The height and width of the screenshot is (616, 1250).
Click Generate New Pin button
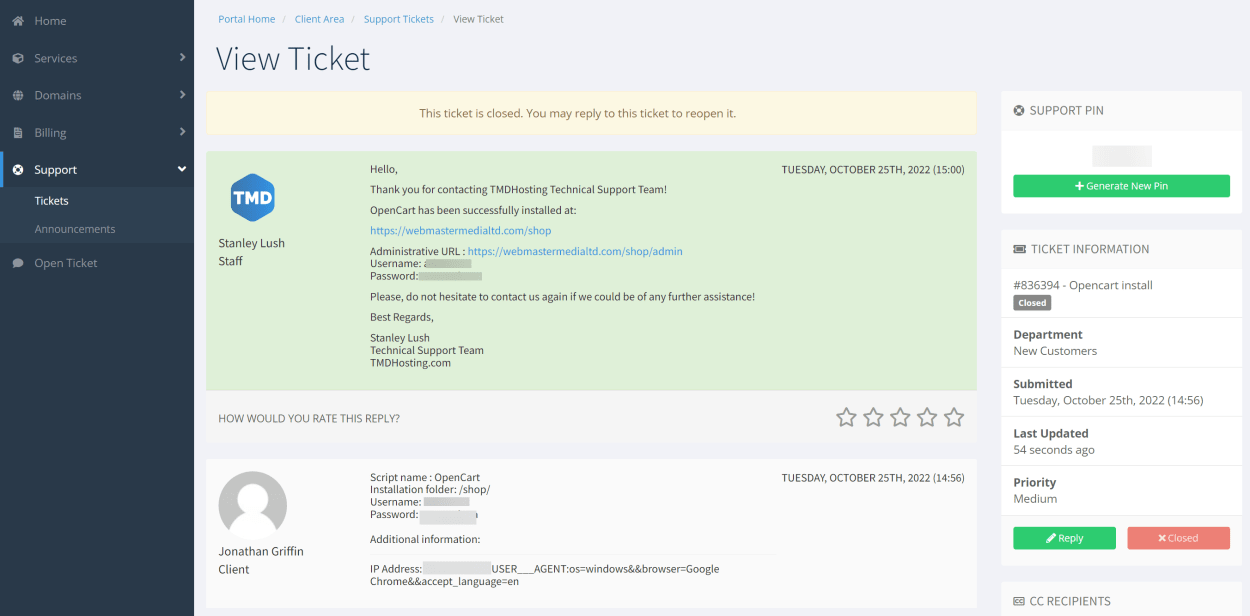1121,186
